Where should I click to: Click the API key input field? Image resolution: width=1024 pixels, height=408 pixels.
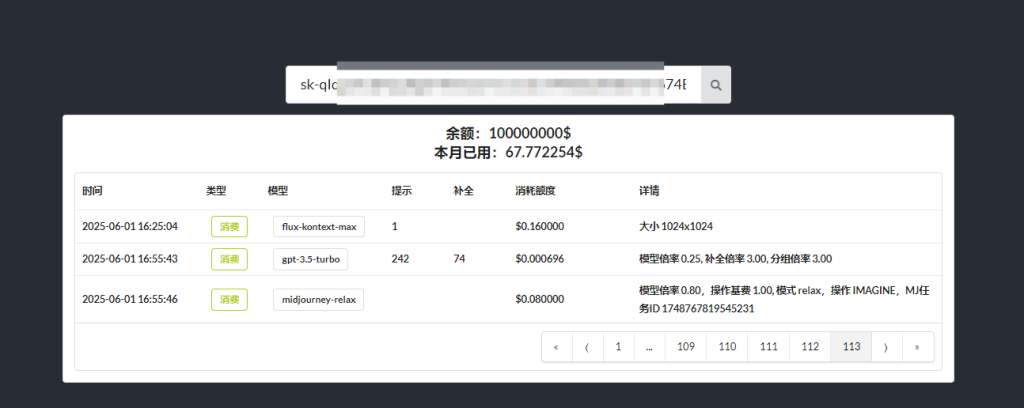pyautogui.click(x=493, y=85)
